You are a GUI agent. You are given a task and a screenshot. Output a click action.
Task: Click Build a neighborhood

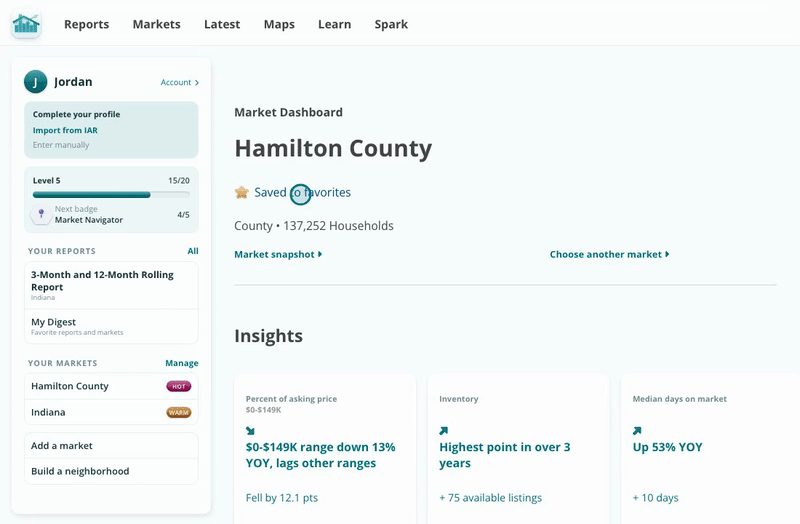pos(111,471)
